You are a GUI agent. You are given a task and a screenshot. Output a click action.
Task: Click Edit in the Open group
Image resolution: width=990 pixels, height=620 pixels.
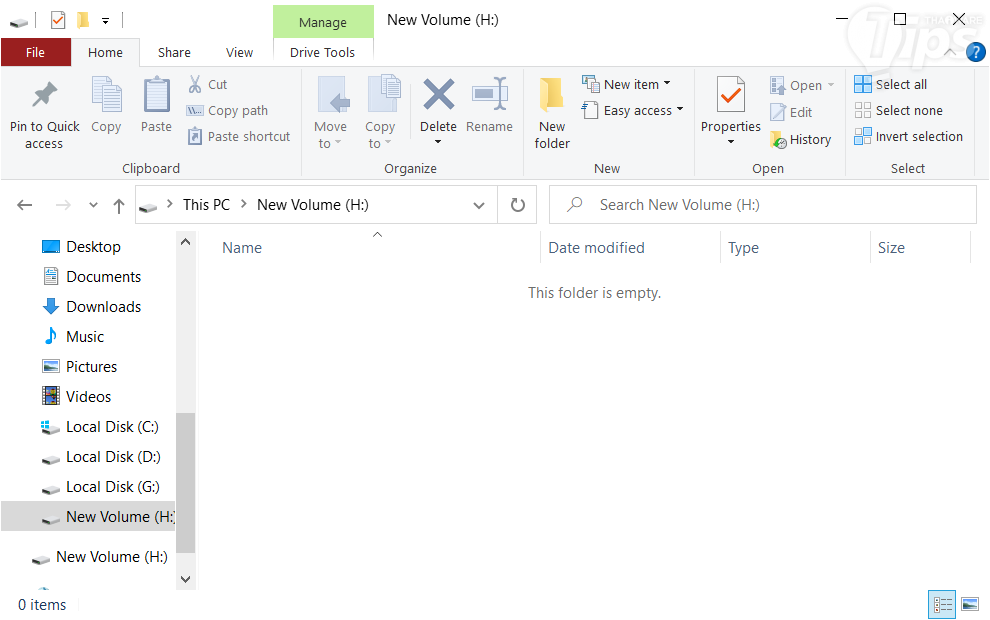[x=791, y=112]
